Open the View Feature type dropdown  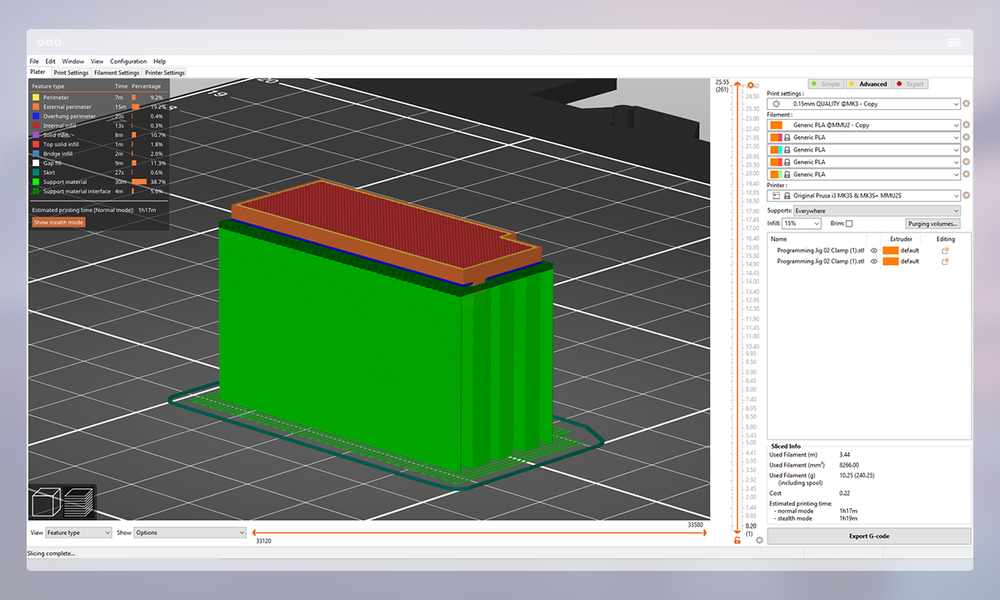click(78, 532)
